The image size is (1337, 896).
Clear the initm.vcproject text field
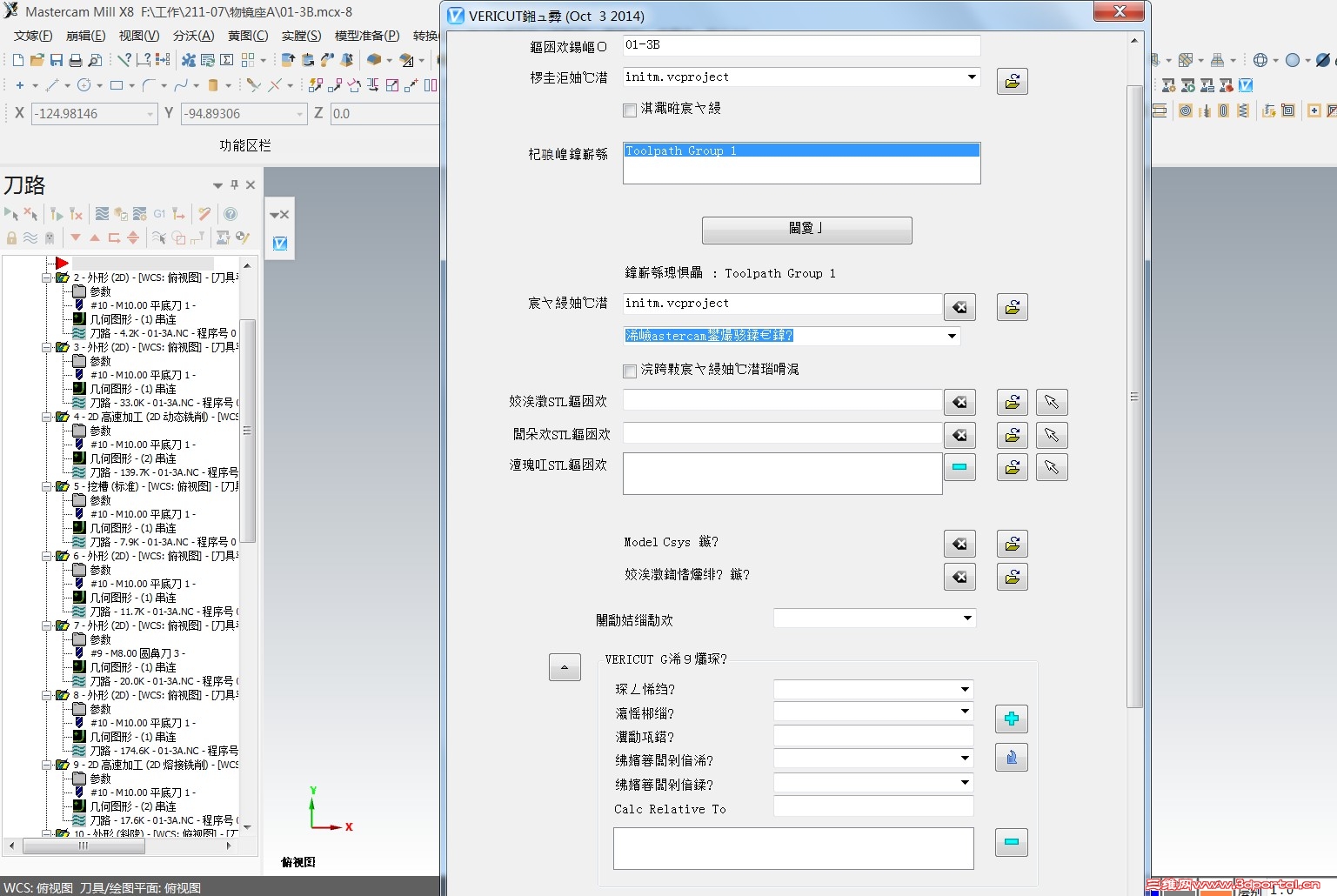pos(959,306)
